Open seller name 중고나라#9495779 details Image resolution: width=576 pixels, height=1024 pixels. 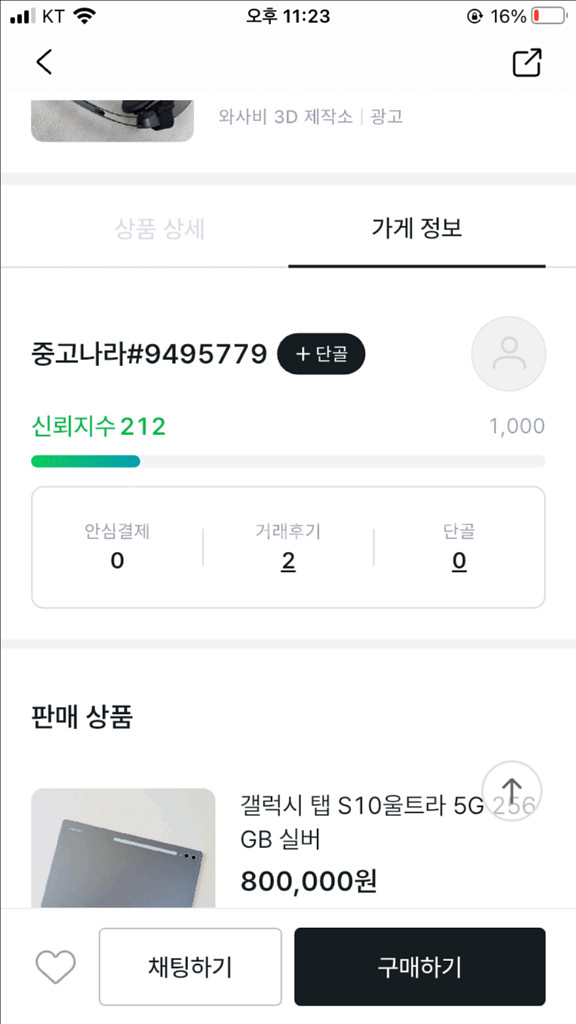pyautogui.click(x=147, y=354)
